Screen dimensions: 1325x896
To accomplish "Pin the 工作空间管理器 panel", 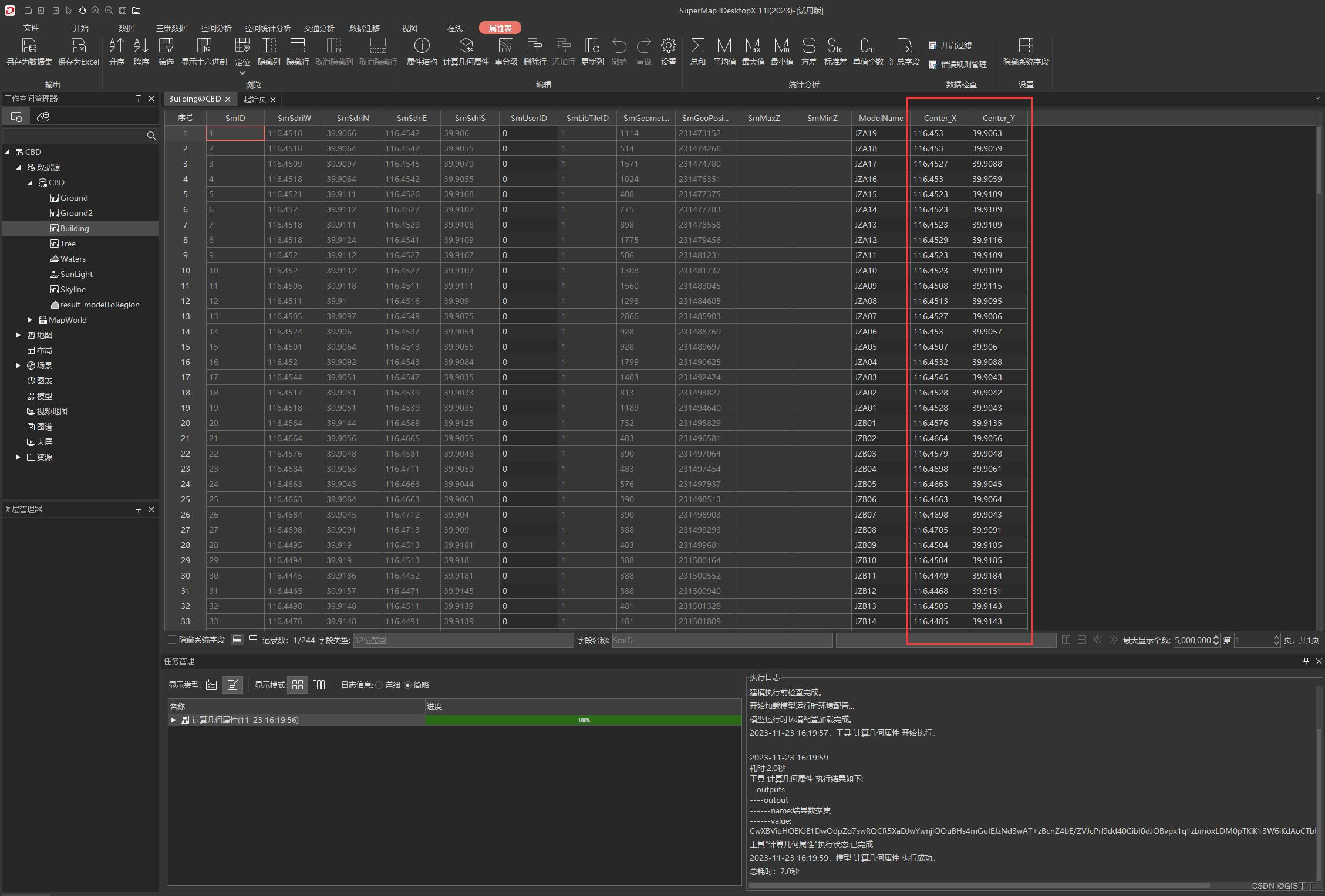I will click(139, 99).
